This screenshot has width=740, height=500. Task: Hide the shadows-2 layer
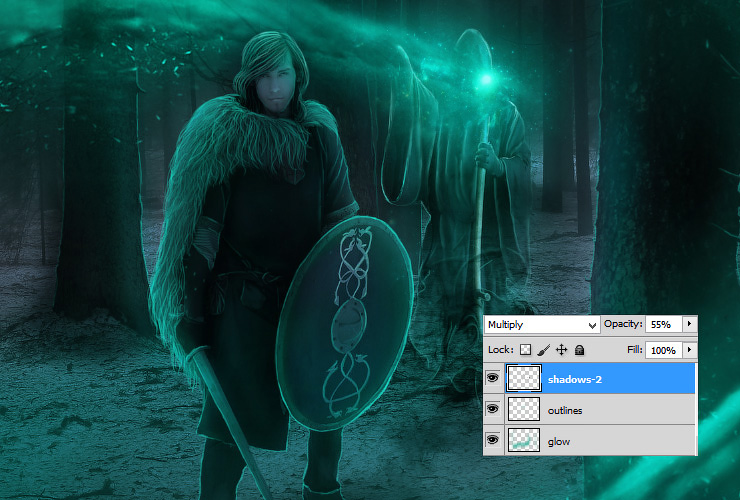point(493,378)
